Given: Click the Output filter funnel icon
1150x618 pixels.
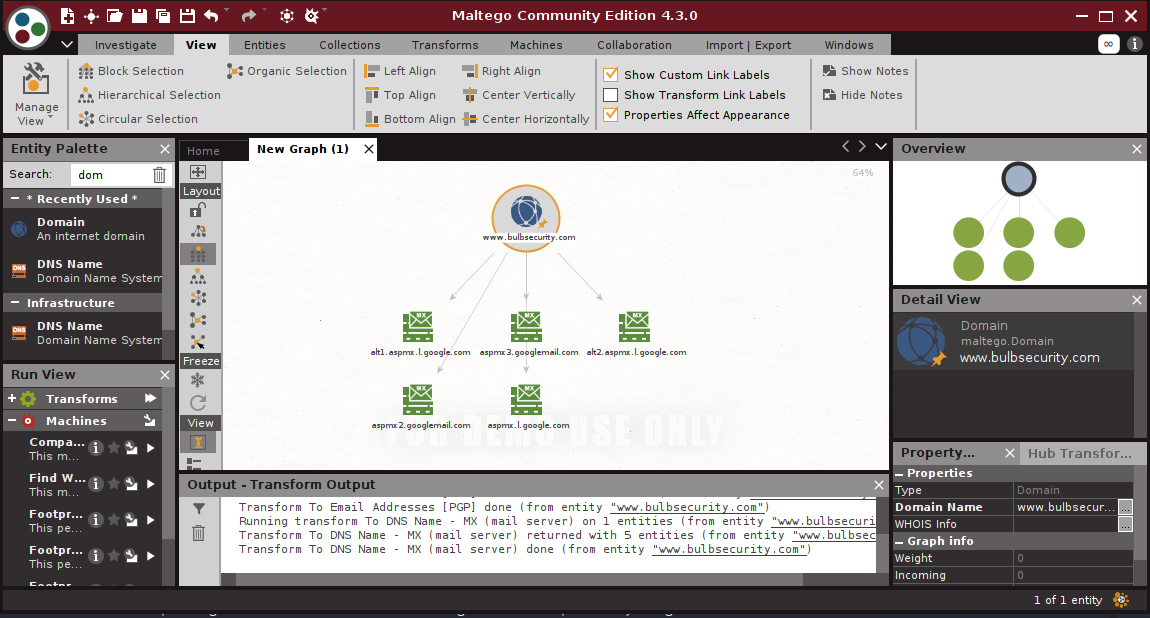Looking at the screenshot, I should pyautogui.click(x=199, y=508).
